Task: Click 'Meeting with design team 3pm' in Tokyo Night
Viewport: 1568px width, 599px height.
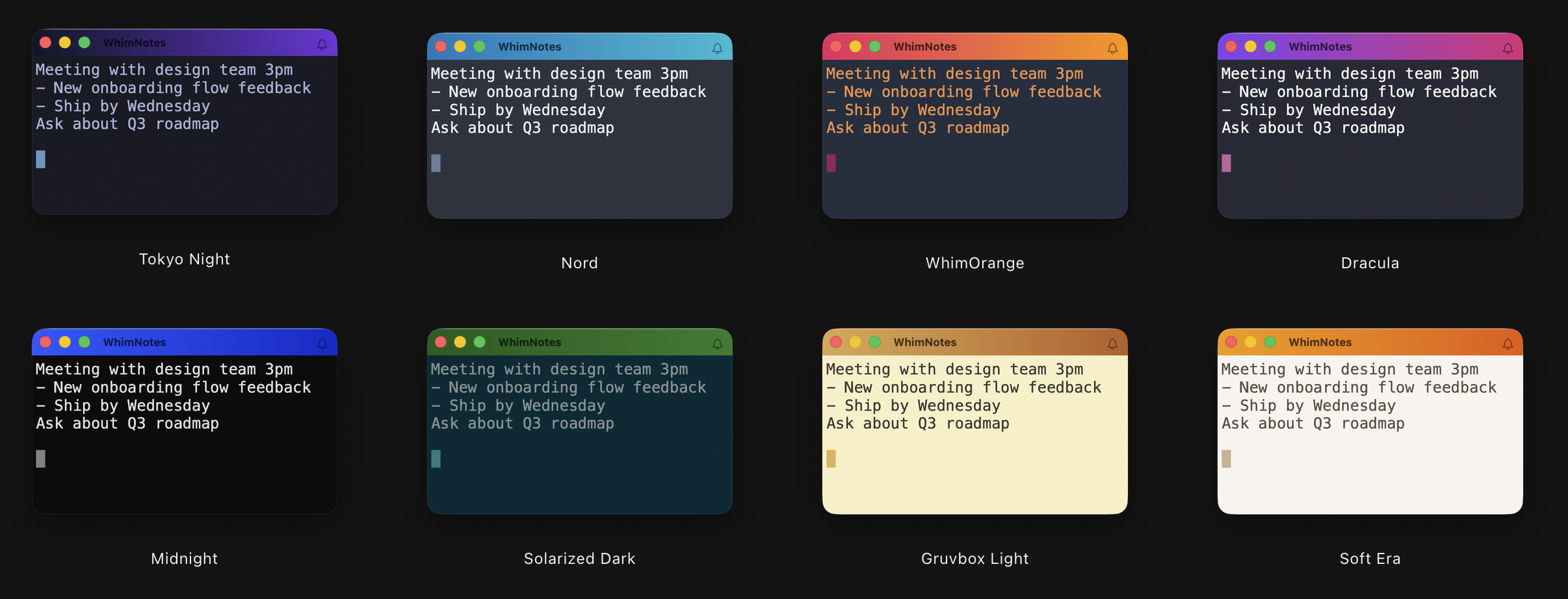Action: pos(164,70)
